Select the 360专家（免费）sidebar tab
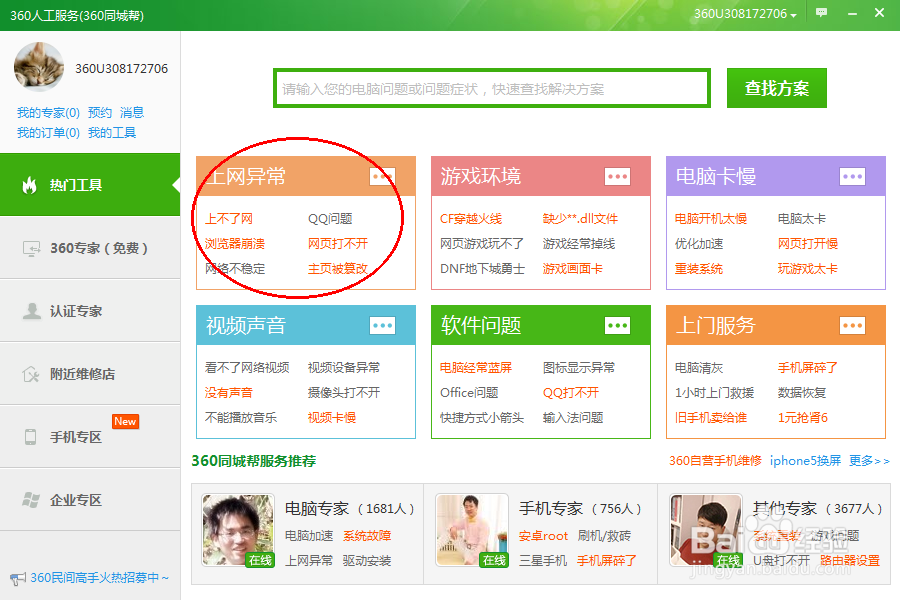 (90, 248)
